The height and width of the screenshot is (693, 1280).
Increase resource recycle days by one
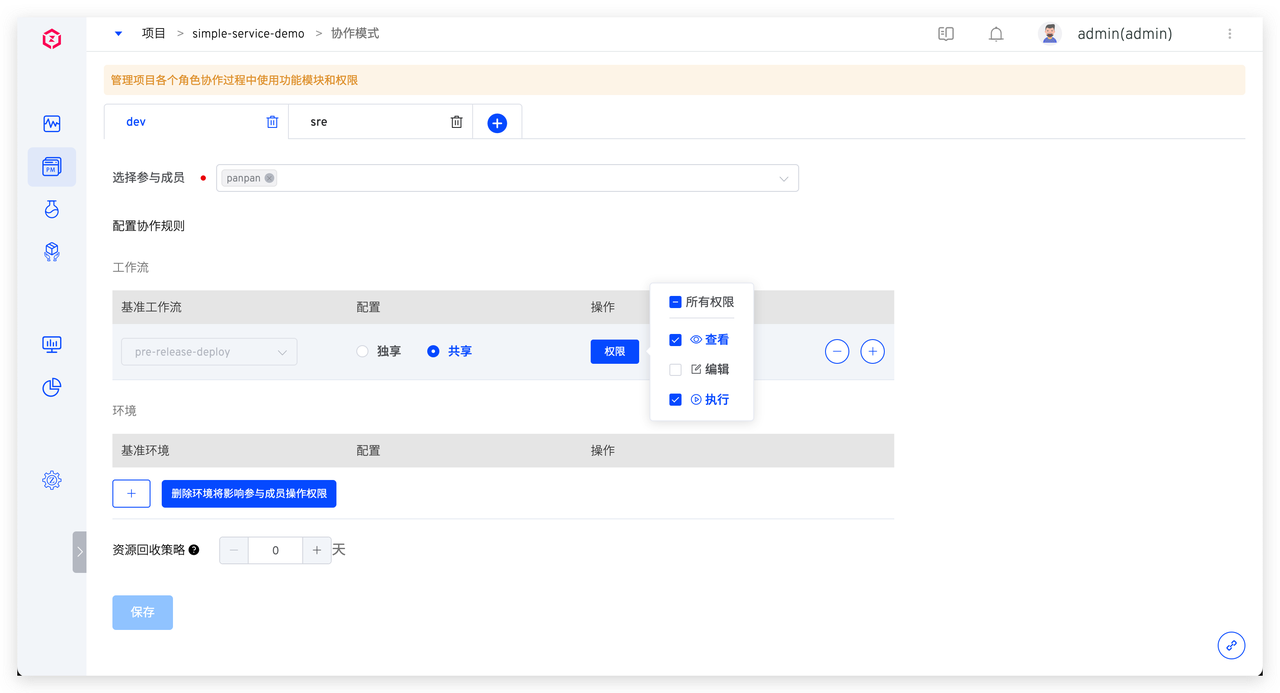[x=317, y=550]
